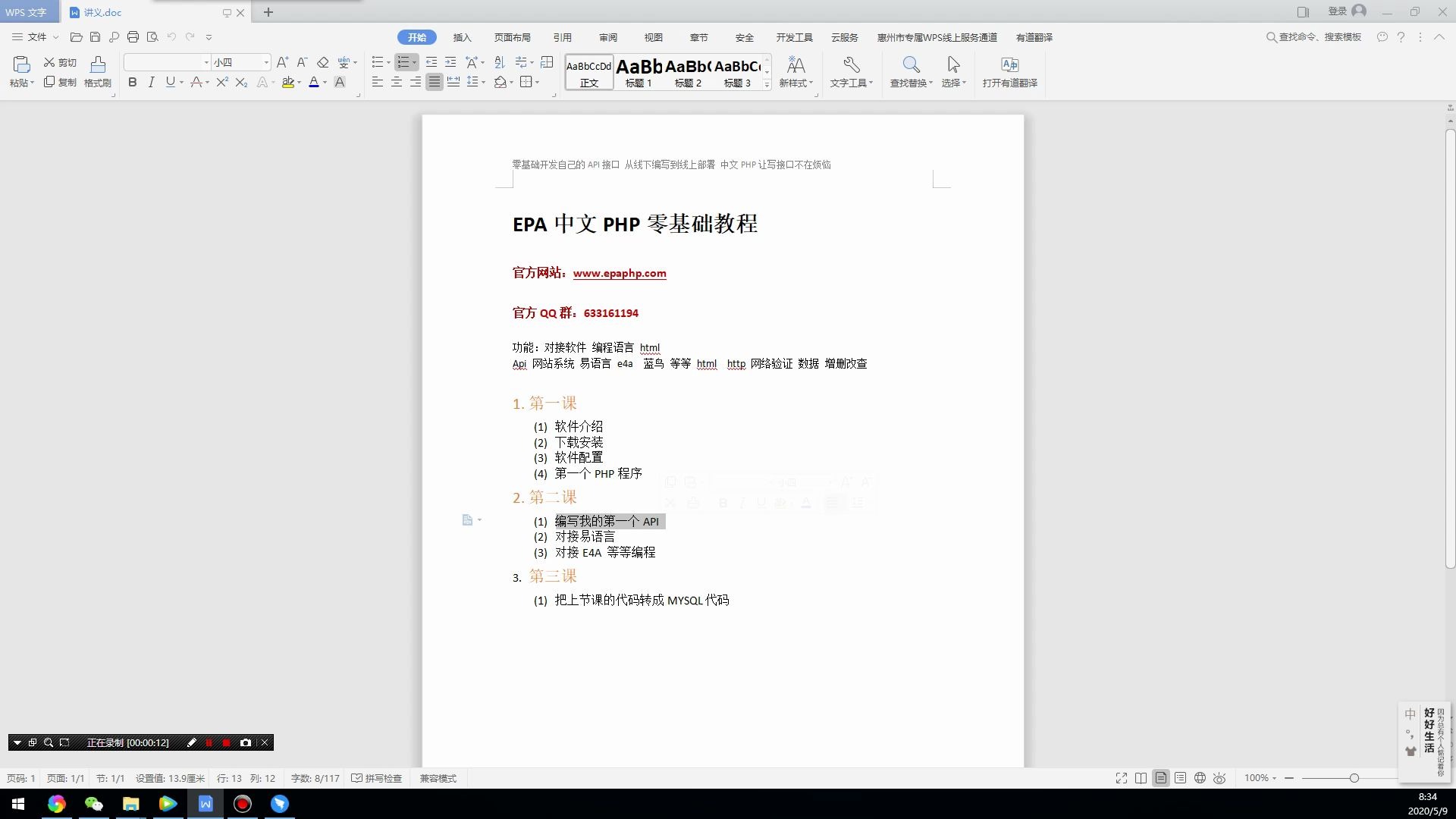Click the Cut (剪切) button

point(60,62)
